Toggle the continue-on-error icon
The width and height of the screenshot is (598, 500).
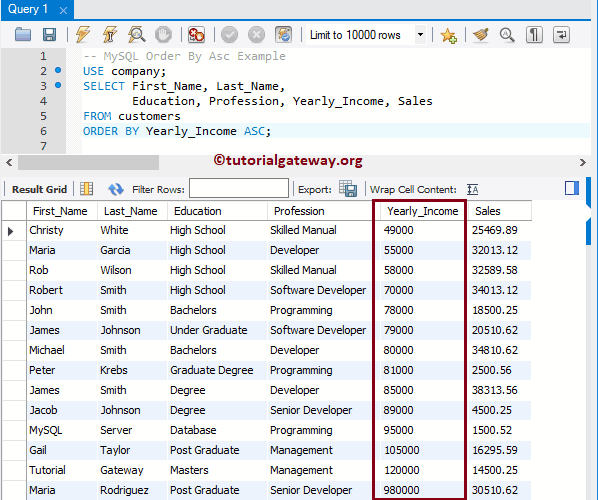pos(196,35)
